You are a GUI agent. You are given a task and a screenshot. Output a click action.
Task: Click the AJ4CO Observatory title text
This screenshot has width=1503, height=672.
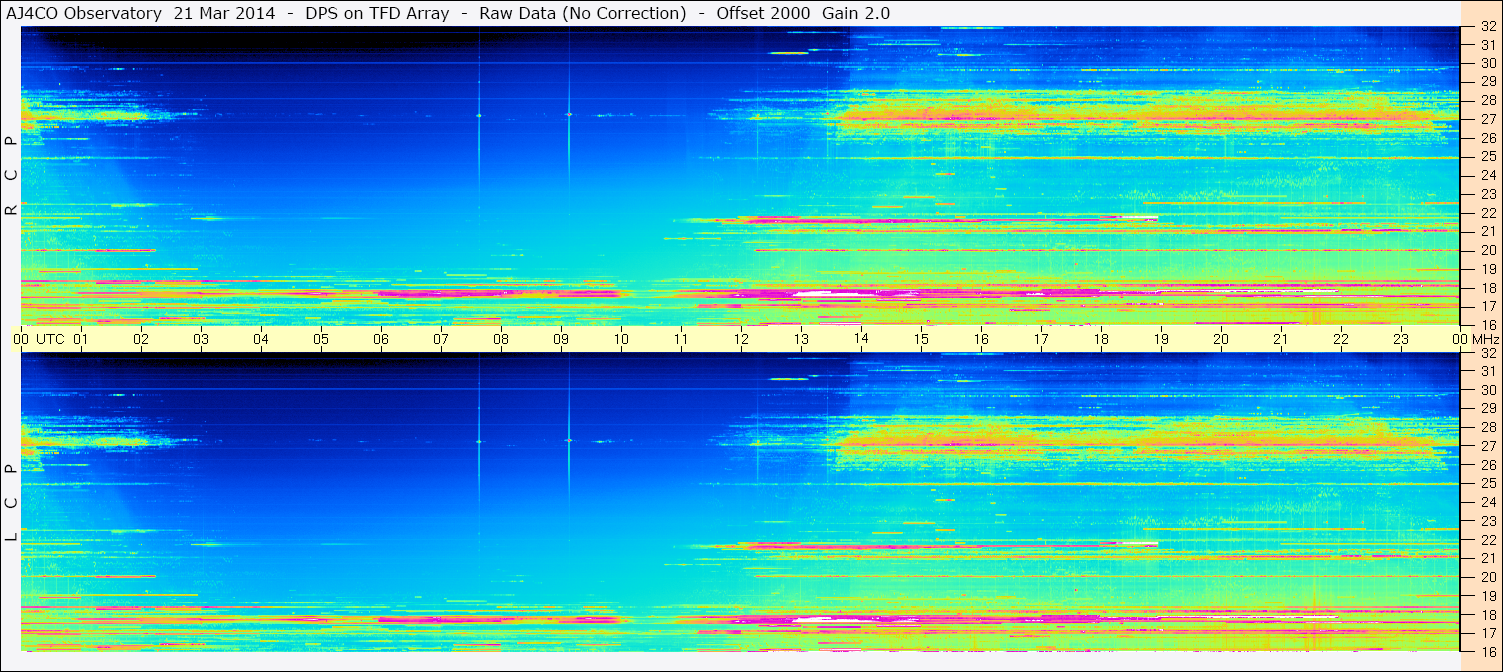pyautogui.click(x=84, y=13)
